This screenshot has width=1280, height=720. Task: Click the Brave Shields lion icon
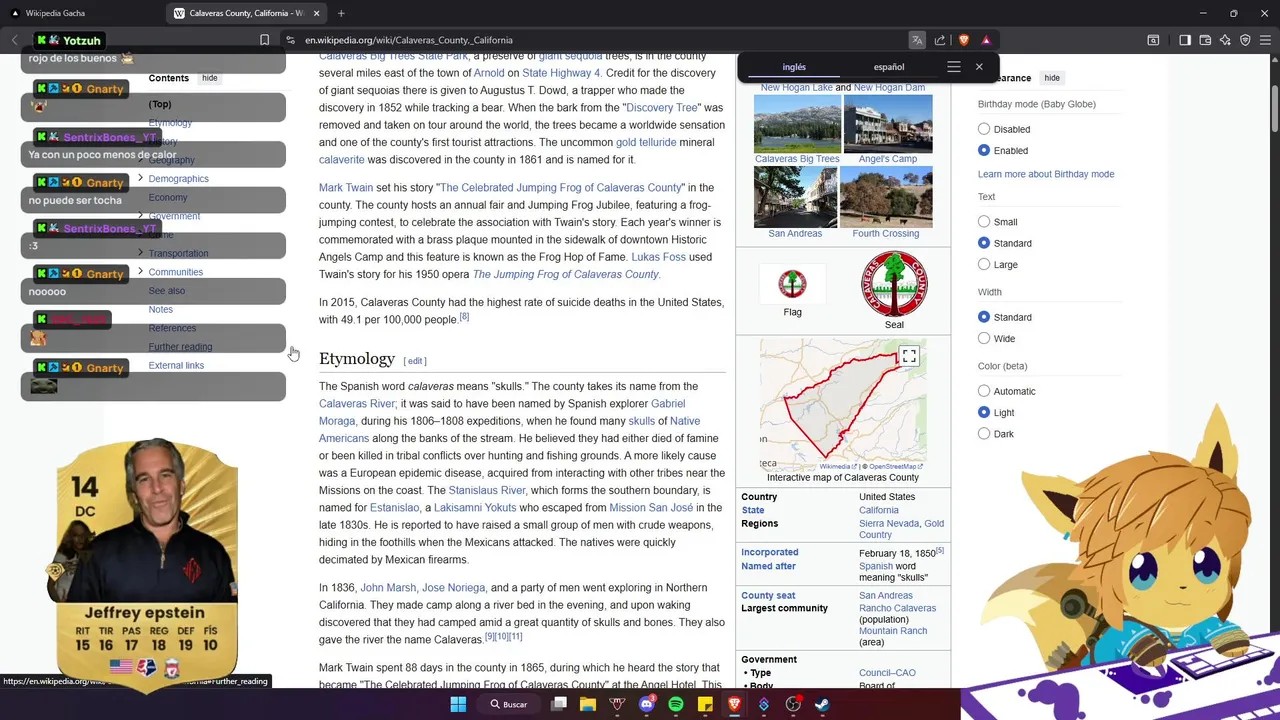pos(964,40)
